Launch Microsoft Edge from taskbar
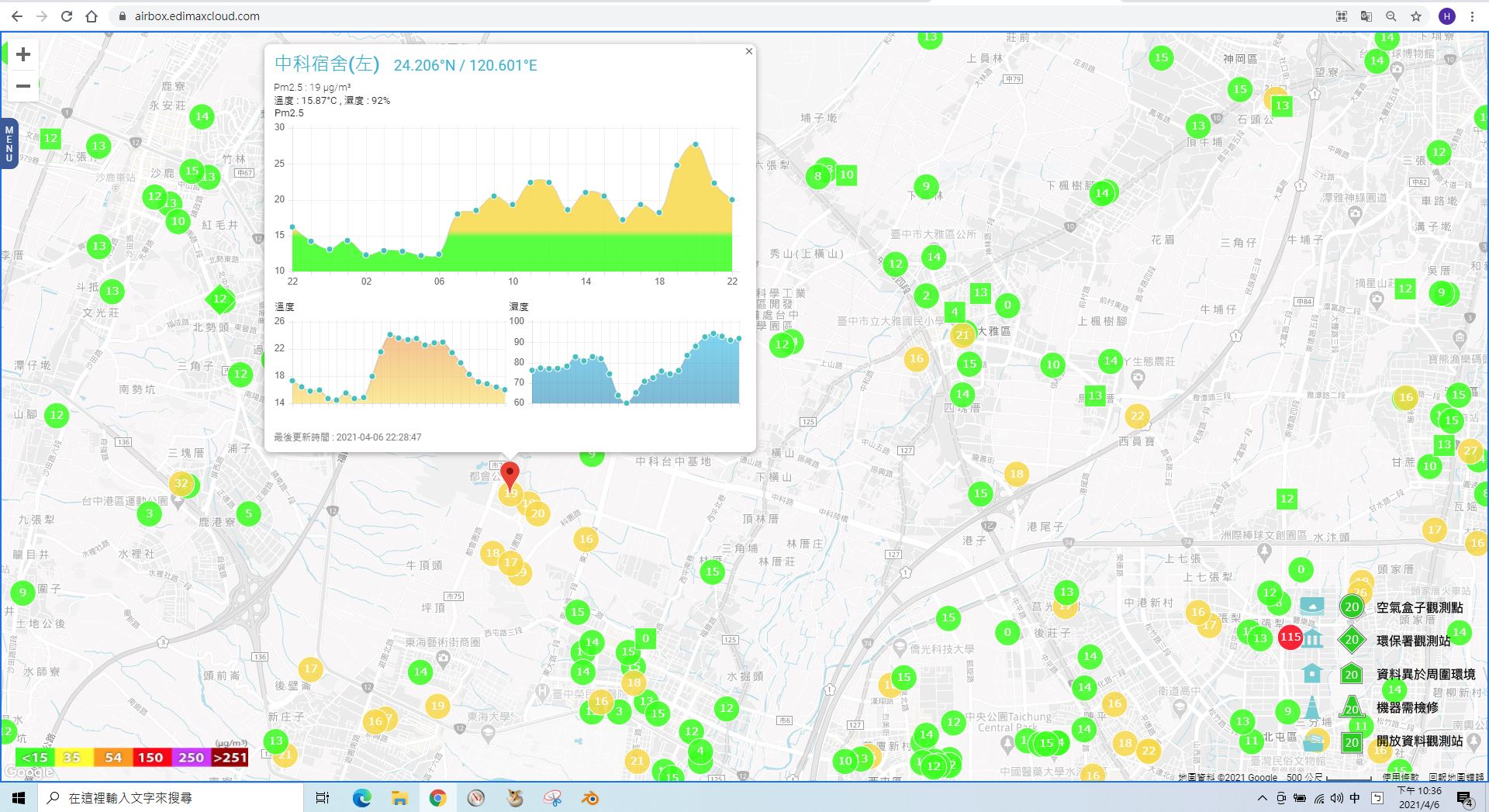 pyautogui.click(x=361, y=798)
